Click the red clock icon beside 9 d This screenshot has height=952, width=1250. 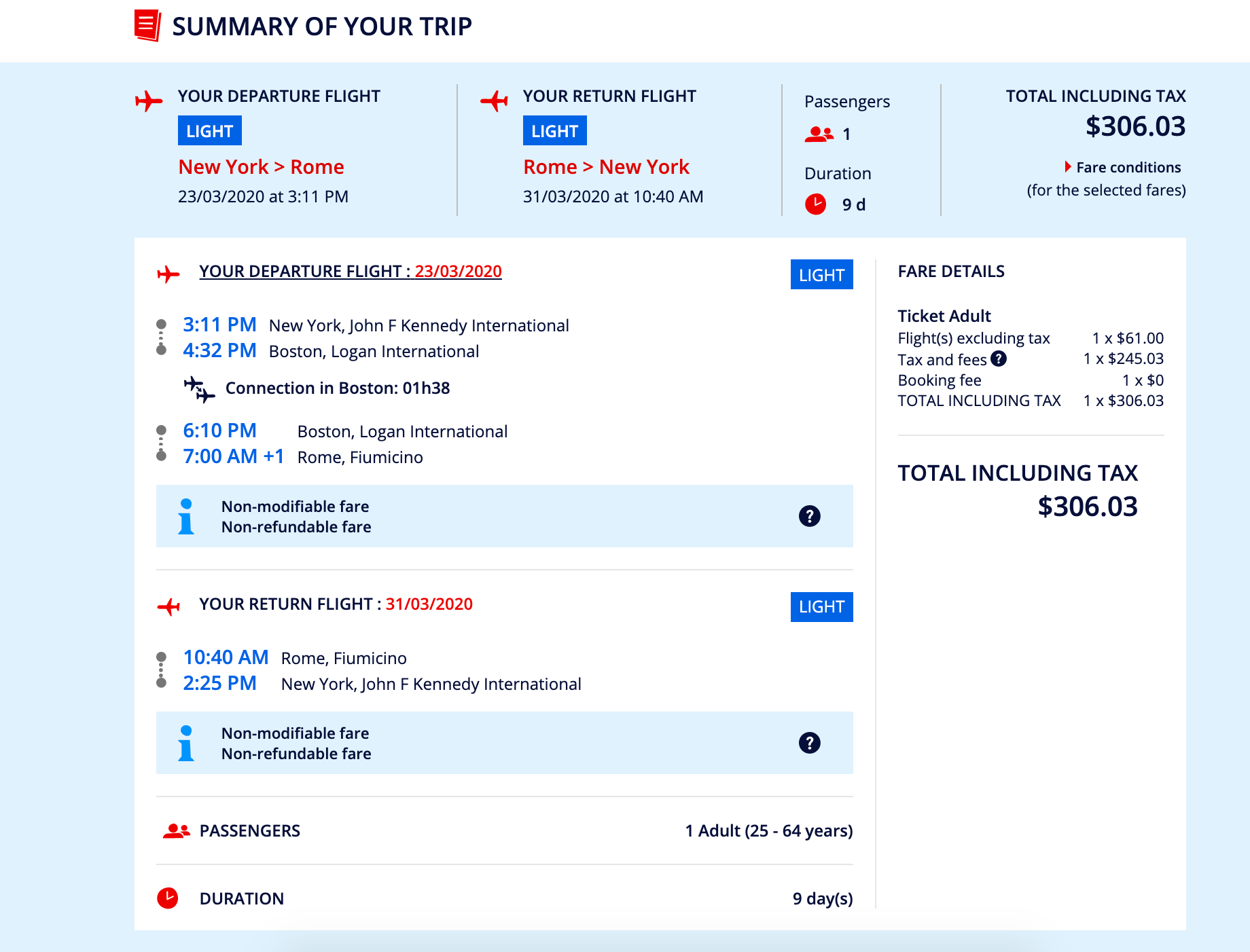[815, 204]
